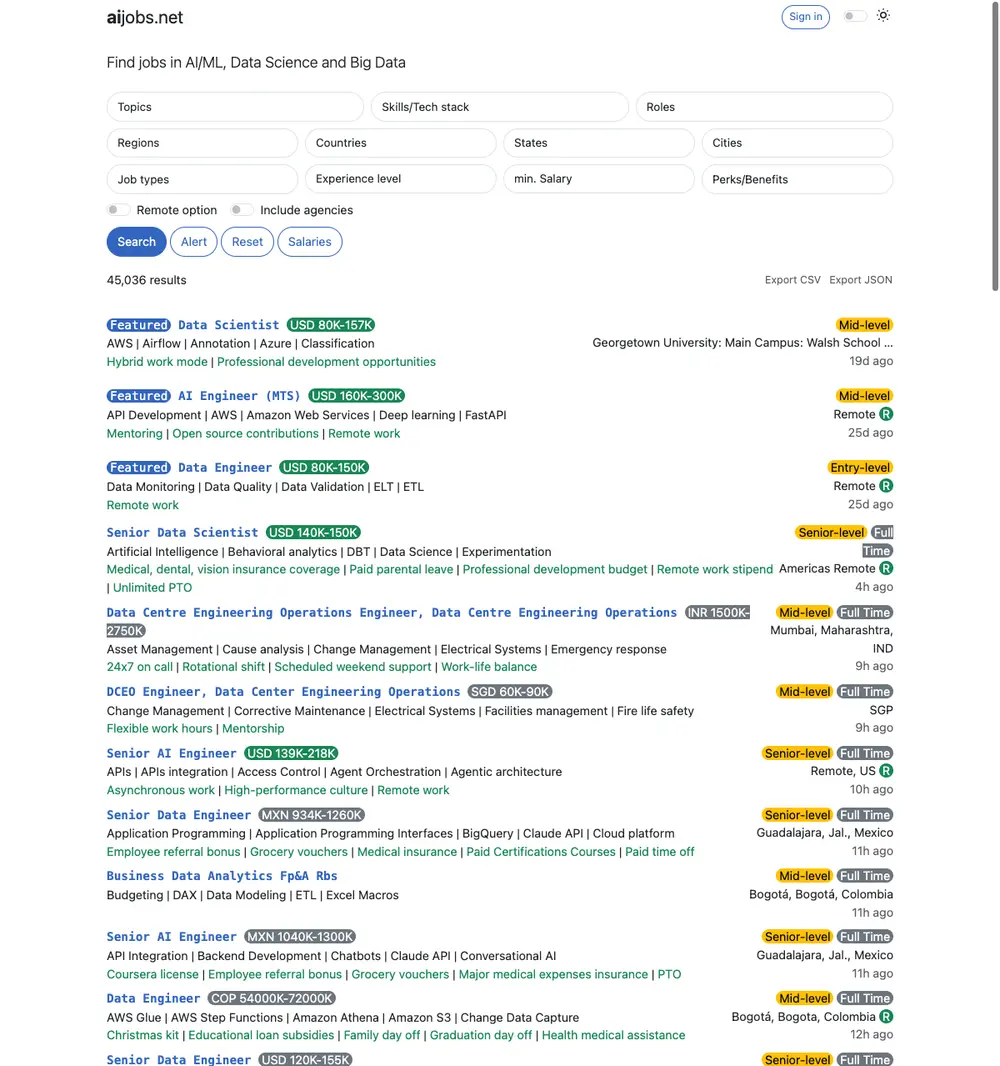This screenshot has width=1000, height=1066.
Task: Open the AI Engineer (MTS) listing
Action: [239, 396]
